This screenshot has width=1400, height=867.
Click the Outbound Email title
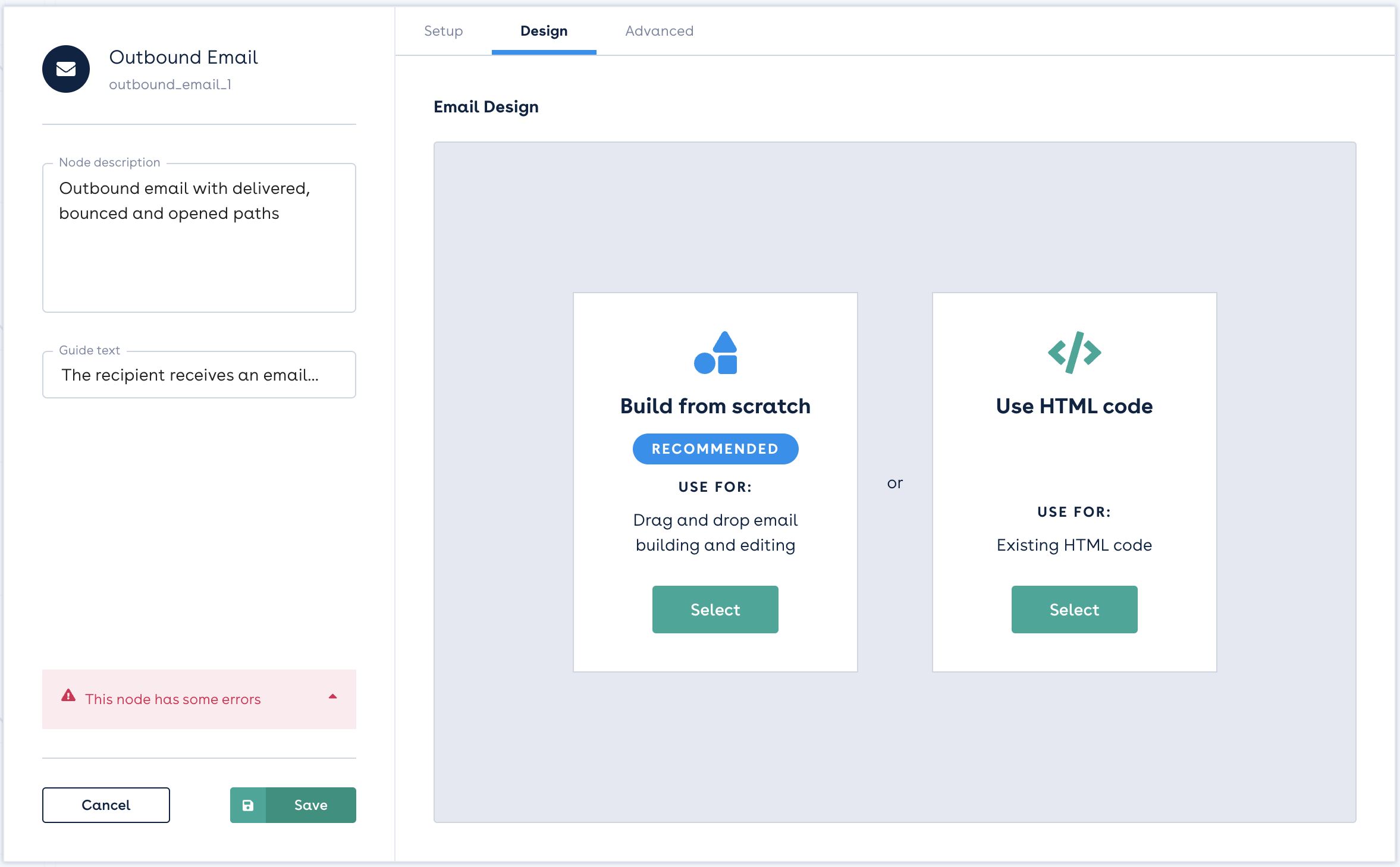[183, 57]
